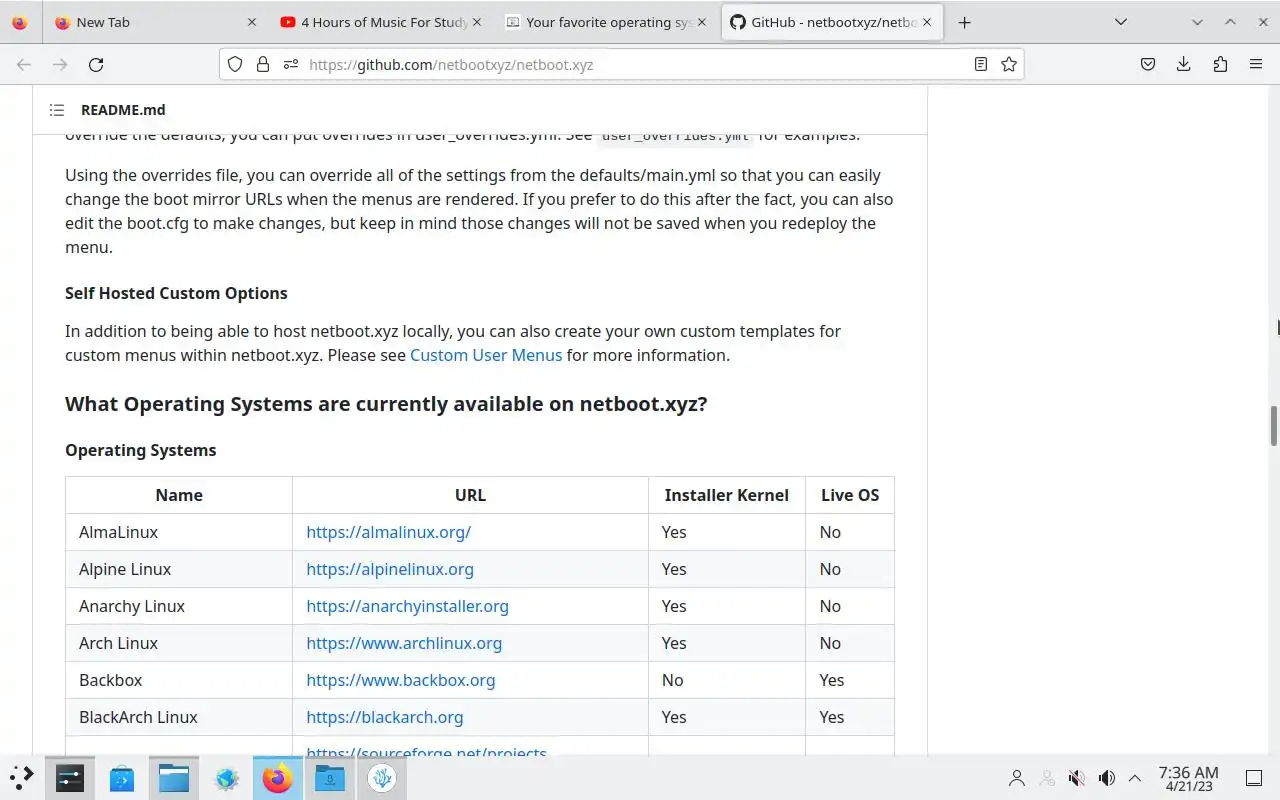Click the show desktop button in taskbar
The width and height of the screenshot is (1280, 800).
tap(1254, 778)
